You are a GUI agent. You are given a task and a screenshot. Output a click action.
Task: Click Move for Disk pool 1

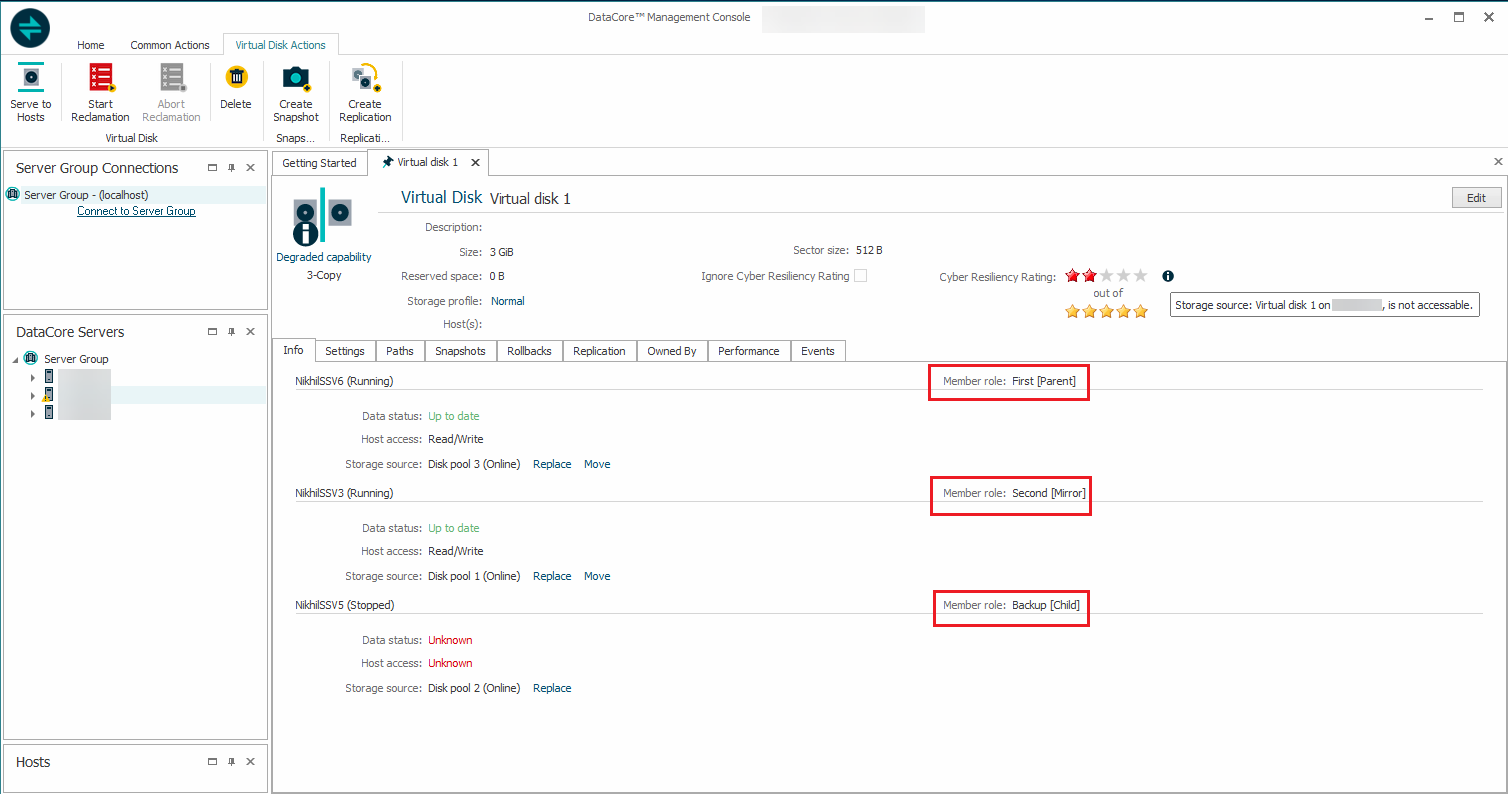click(x=597, y=576)
